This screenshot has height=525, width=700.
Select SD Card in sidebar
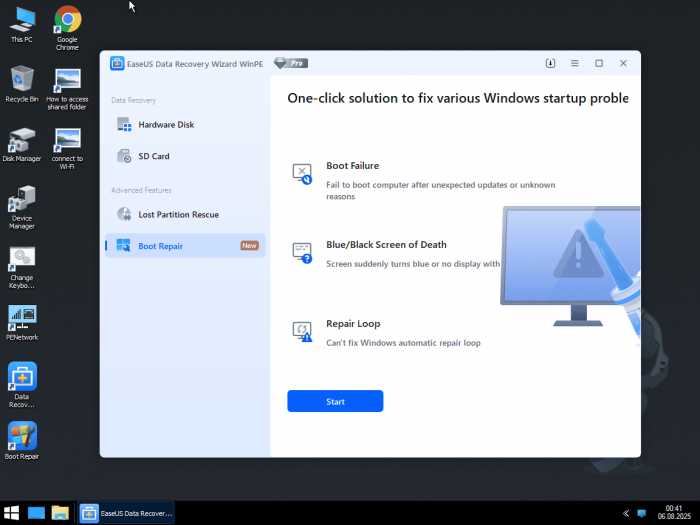[x=185, y=156]
